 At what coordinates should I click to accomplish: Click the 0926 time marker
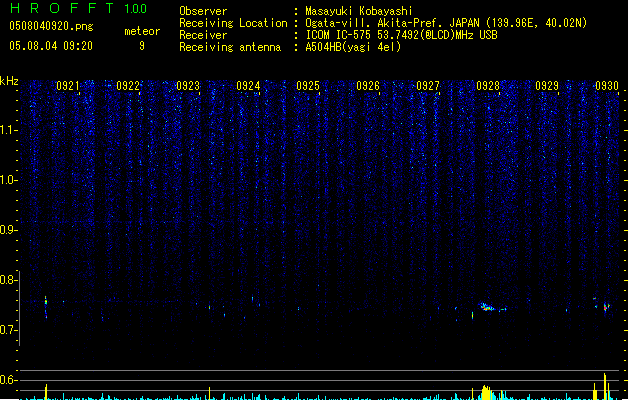coord(368,86)
